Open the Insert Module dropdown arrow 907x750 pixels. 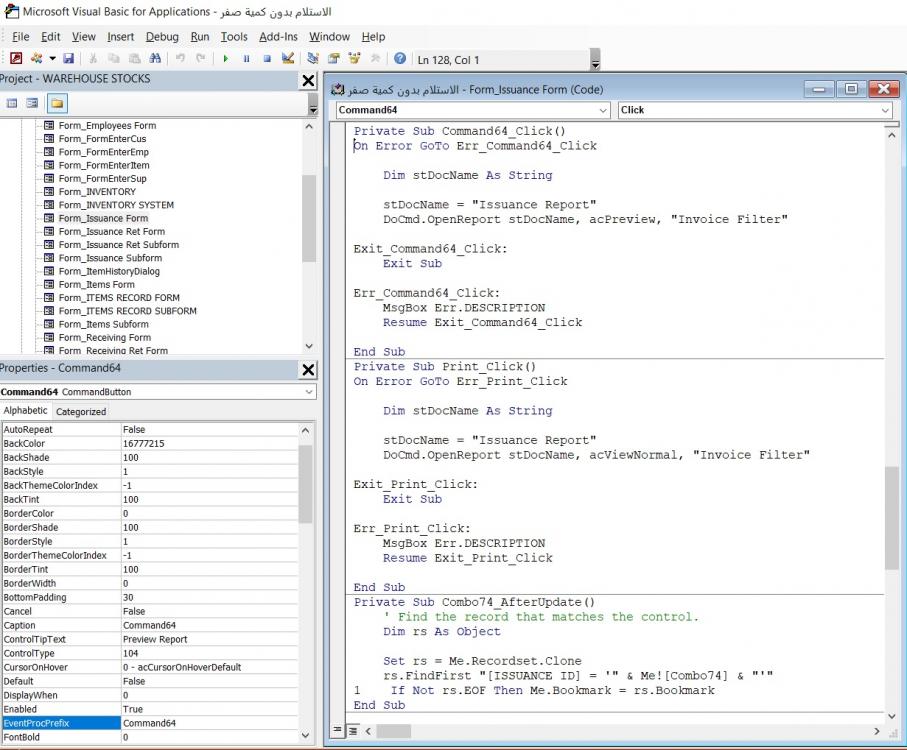coord(52,58)
